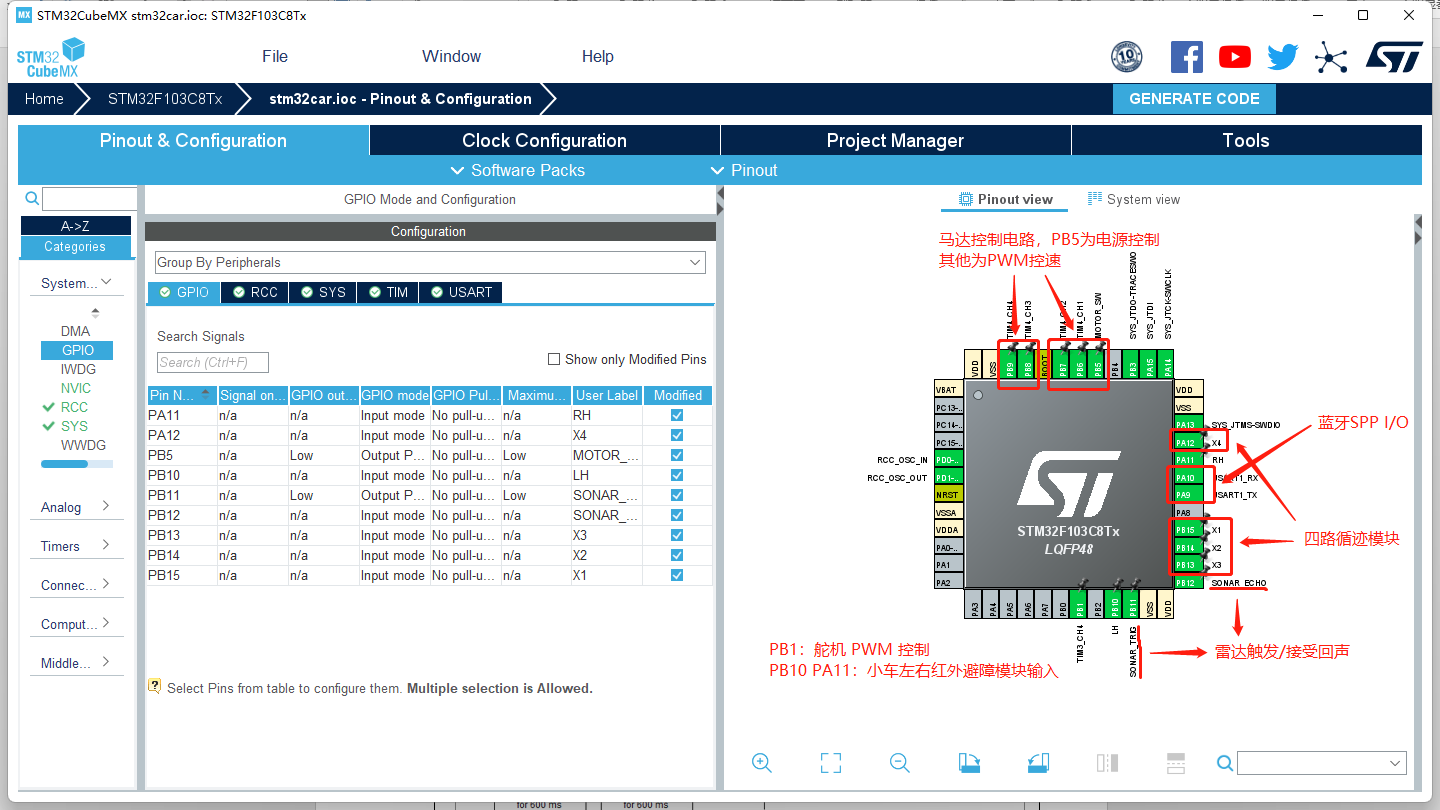The width and height of the screenshot is (1440, 810).
Task: Switch to System view
Action: [x=1133, y=199]
